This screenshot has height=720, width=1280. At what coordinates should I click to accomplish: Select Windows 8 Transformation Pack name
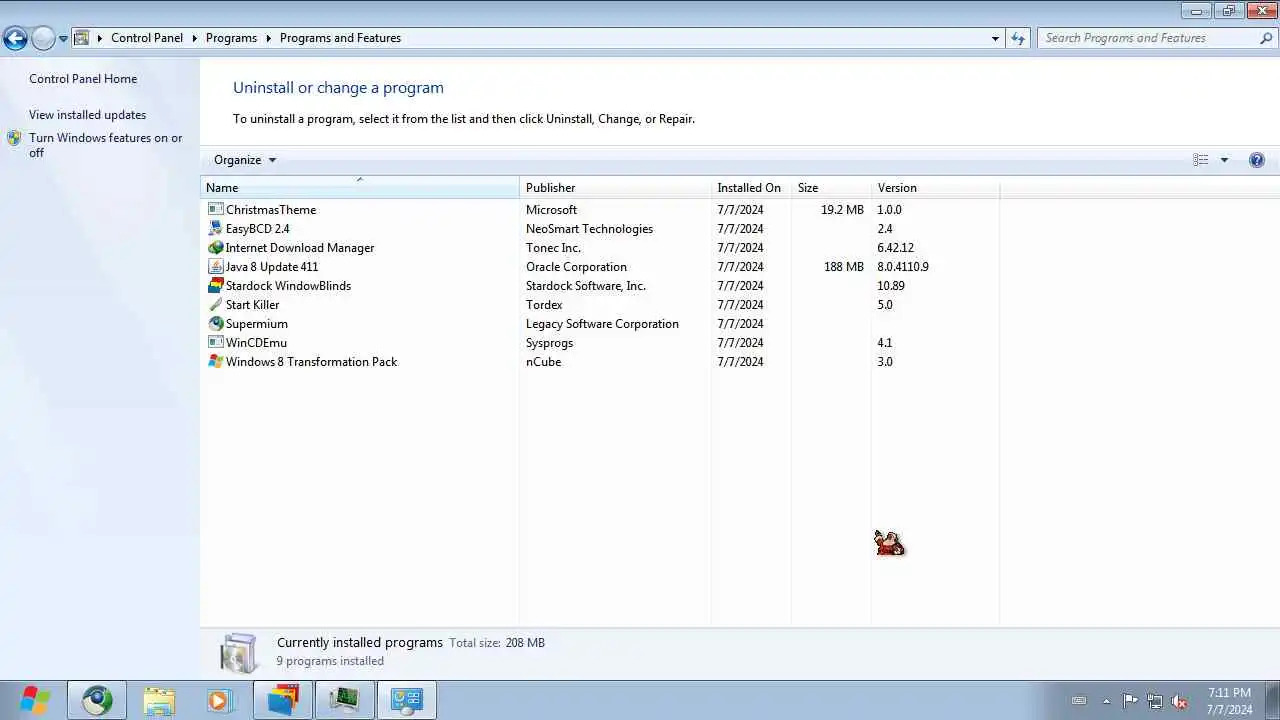pyautogui.click(x=311, y=362)
